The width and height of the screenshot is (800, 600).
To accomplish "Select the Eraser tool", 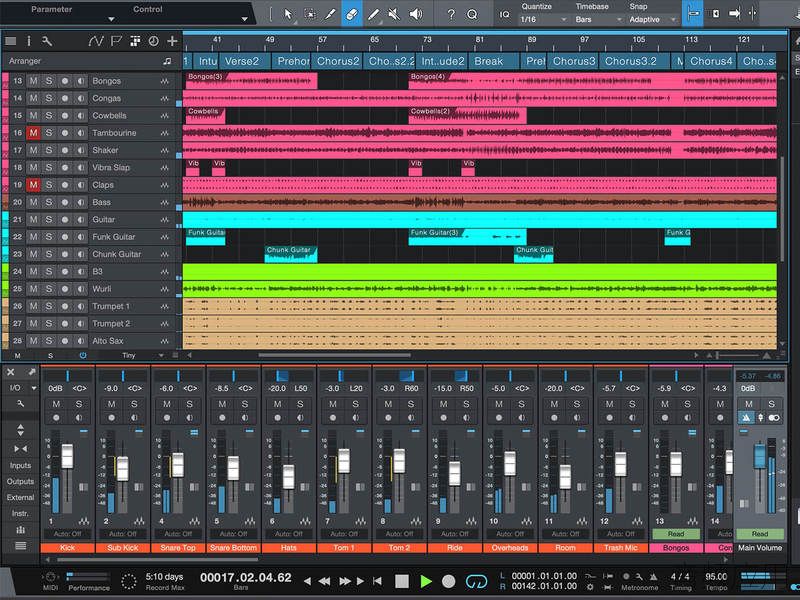I will click(x=352, y=14).
